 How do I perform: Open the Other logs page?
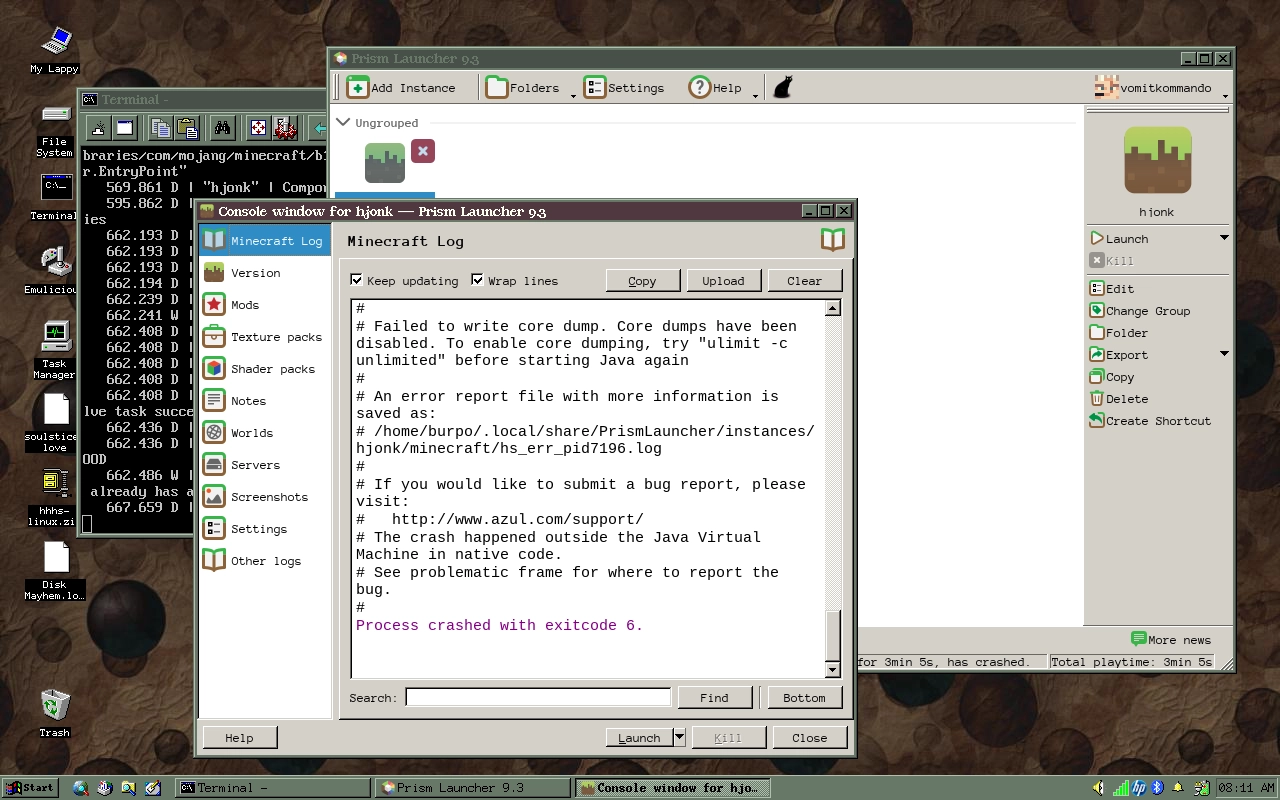pos(265,560)
